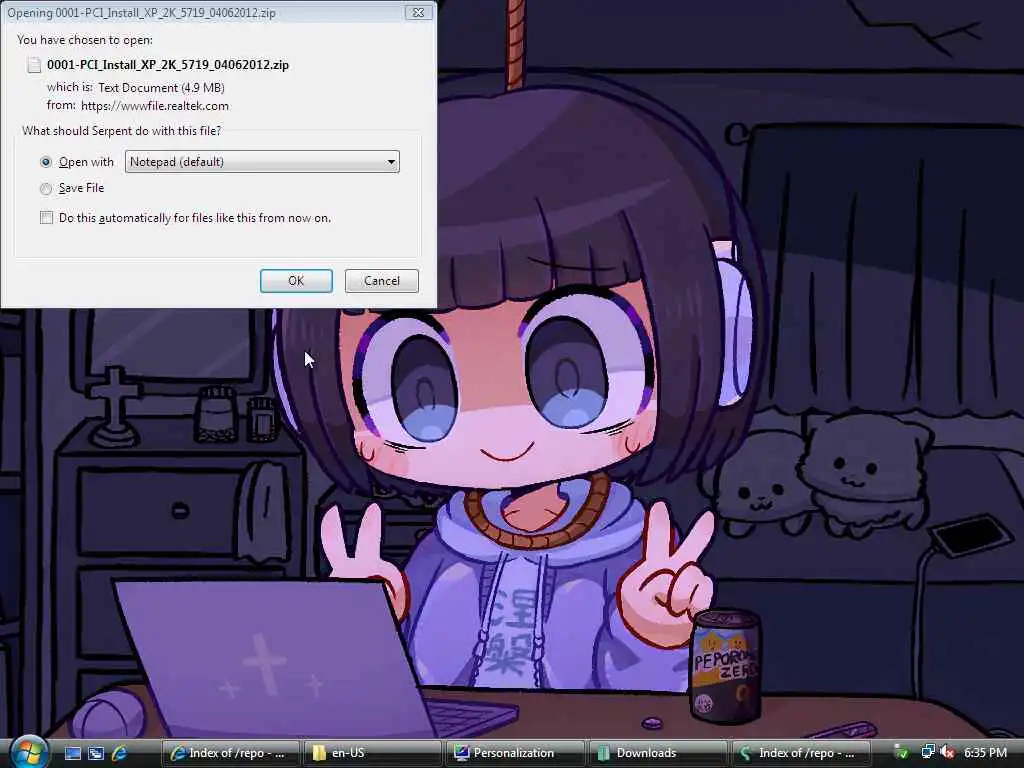Click the green safely remove tray icon
The width and height of the screenshot is (1024, 768).
(901, 753)
